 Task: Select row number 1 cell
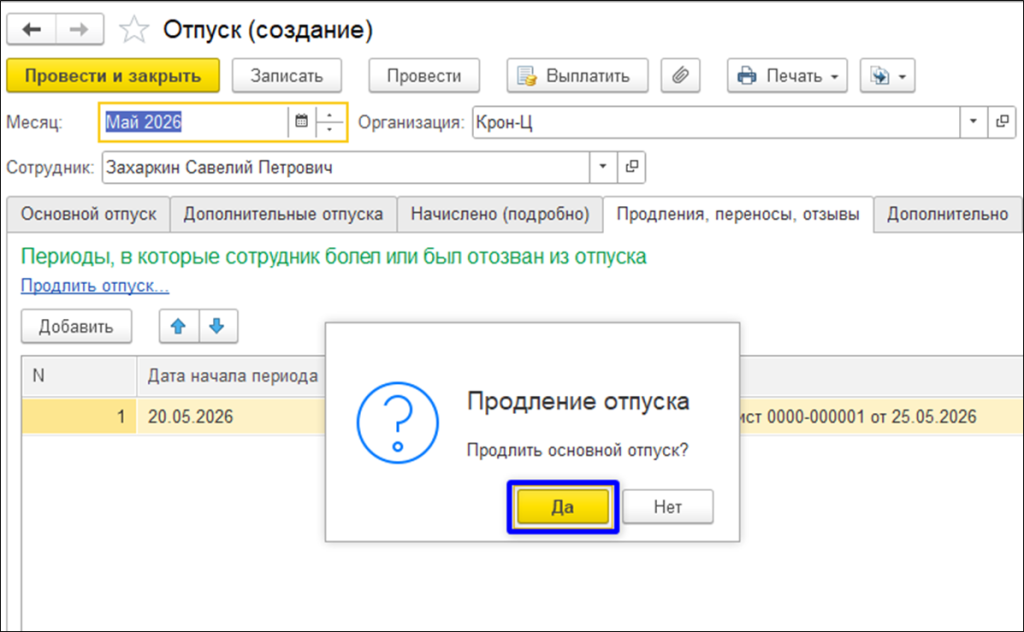(79, 417)
